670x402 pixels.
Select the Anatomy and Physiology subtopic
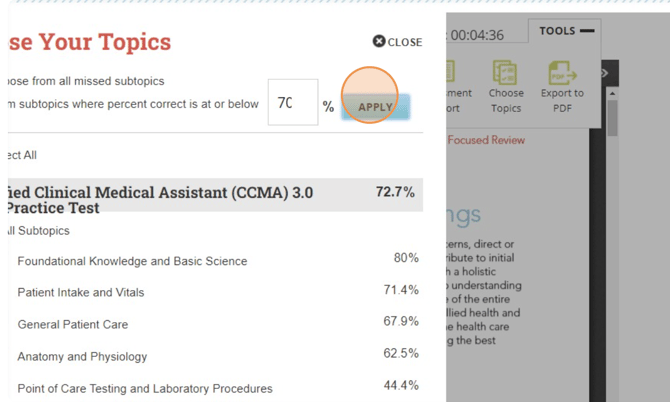pos(82,357)
